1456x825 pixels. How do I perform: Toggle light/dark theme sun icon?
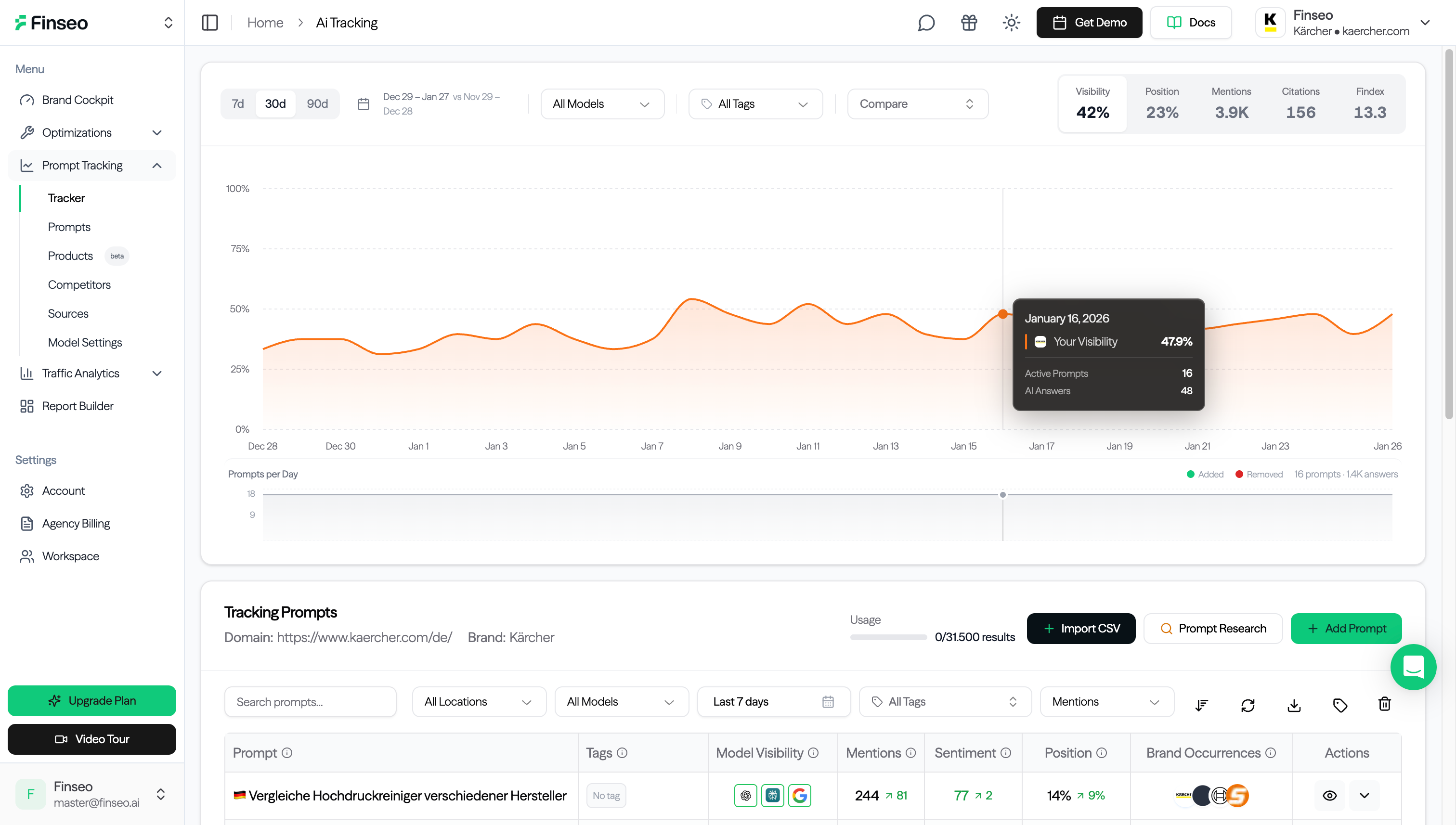[1011, 23]
